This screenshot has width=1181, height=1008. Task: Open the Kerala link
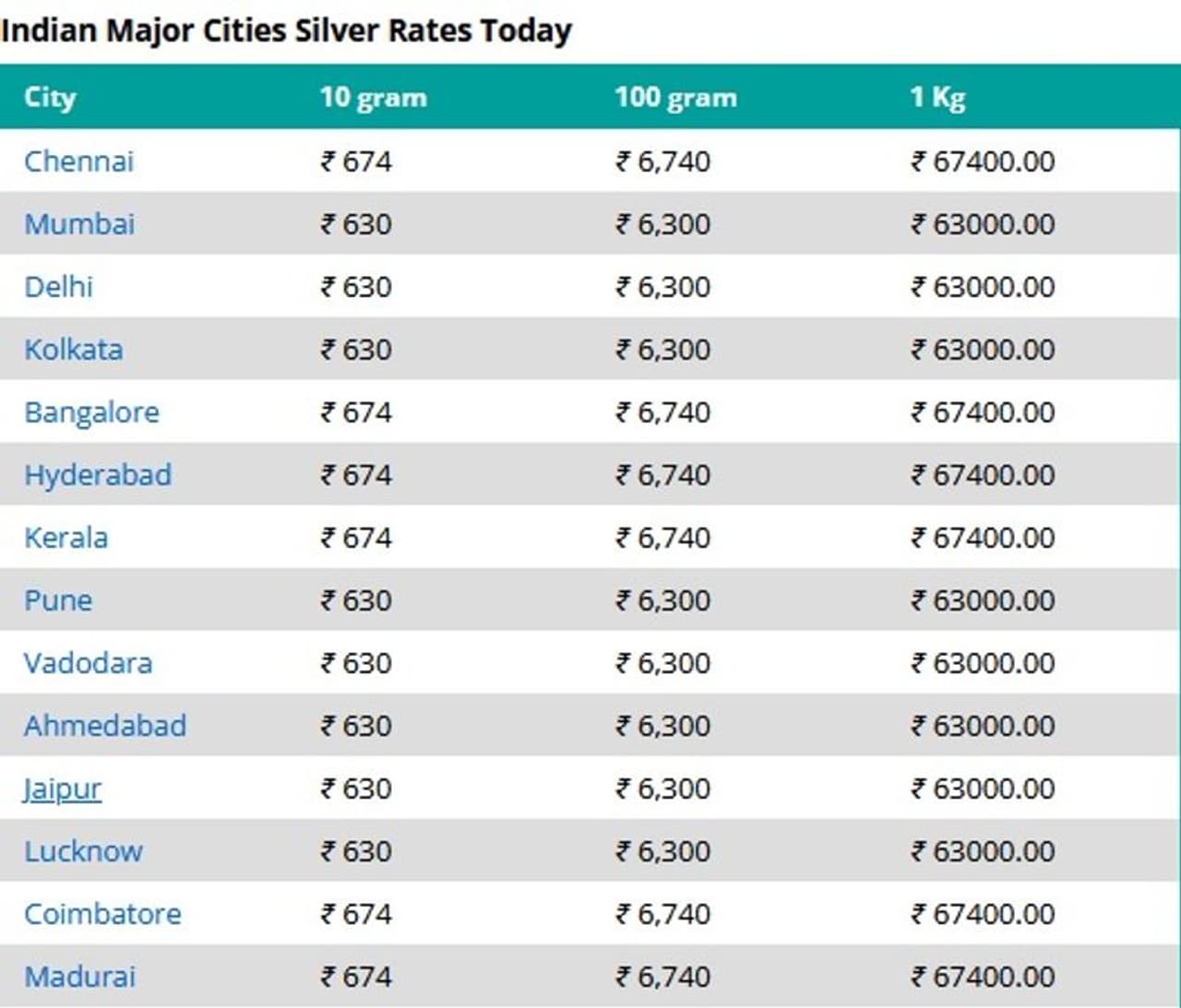[x=66, y=538]
